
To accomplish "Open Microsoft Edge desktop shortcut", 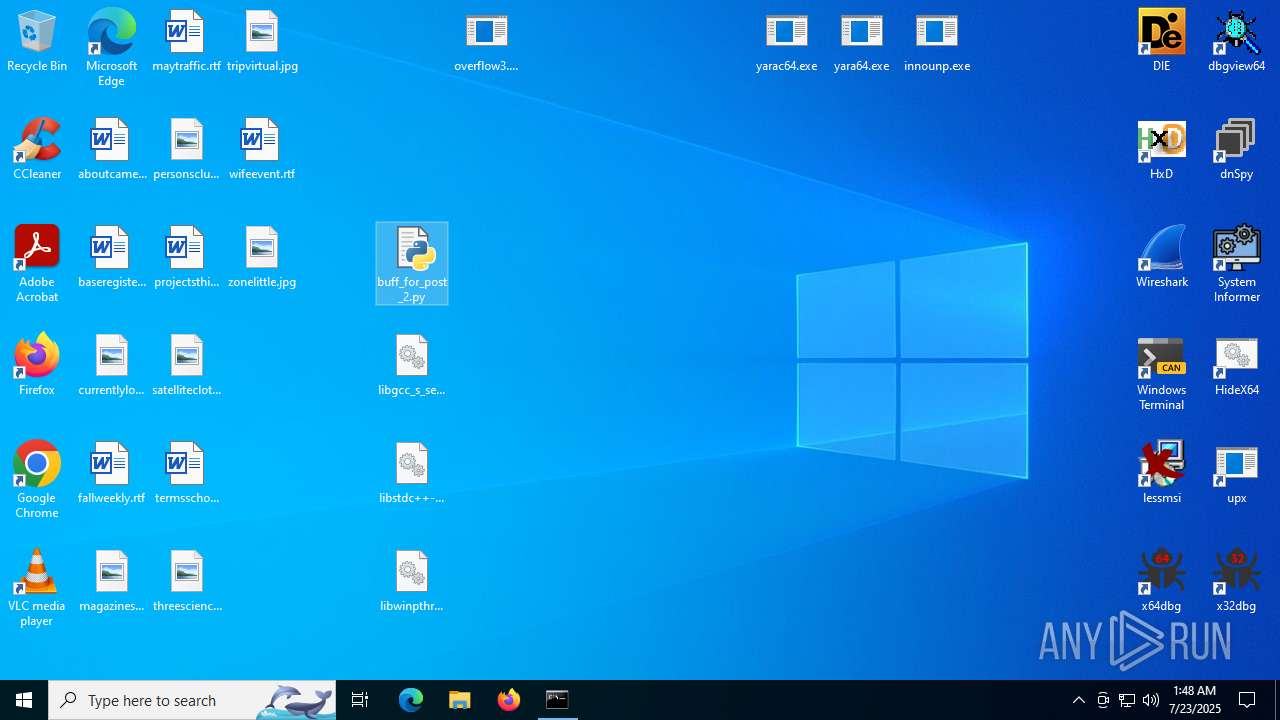I will (x=111, y=48).
